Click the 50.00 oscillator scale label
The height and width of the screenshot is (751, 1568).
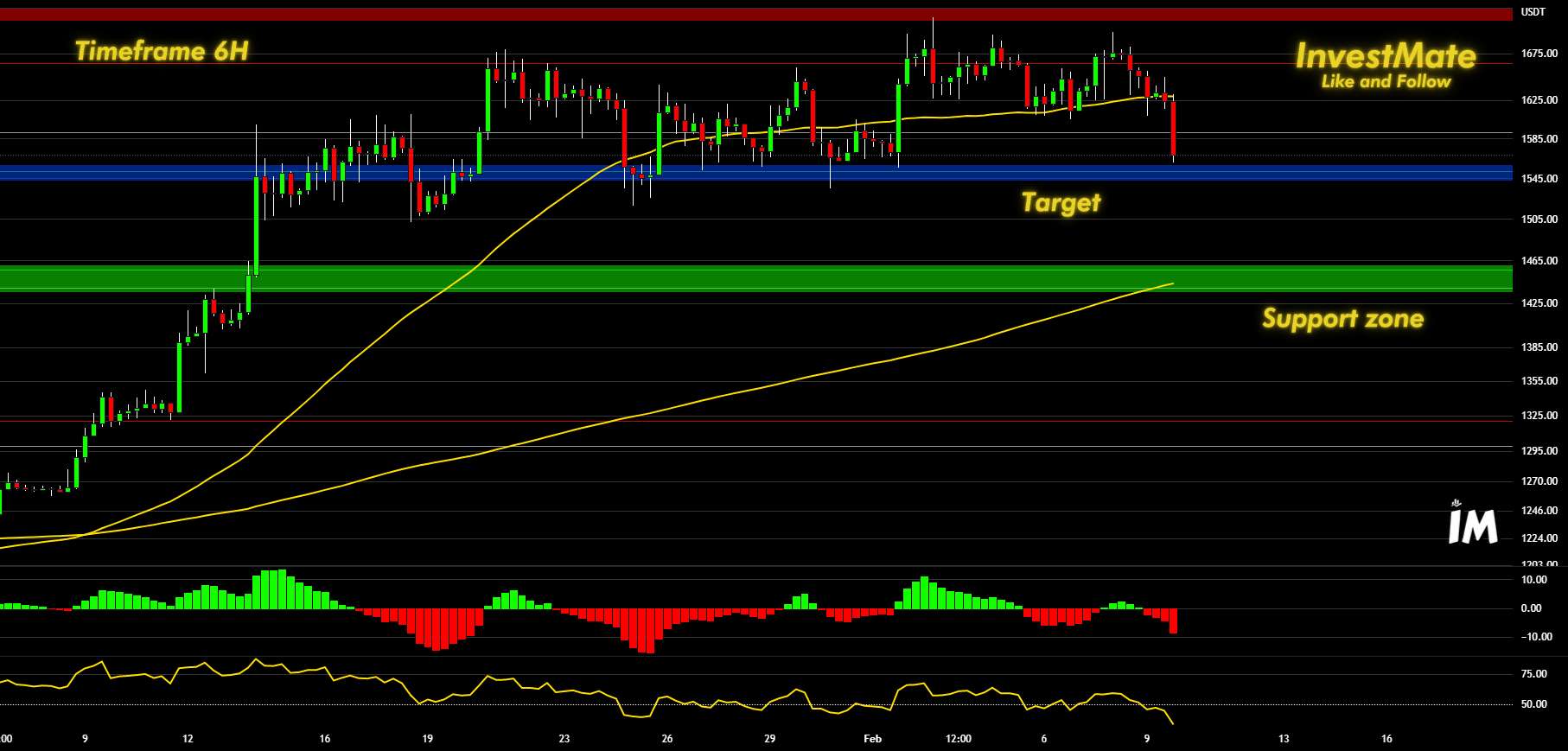[1534, 704]
